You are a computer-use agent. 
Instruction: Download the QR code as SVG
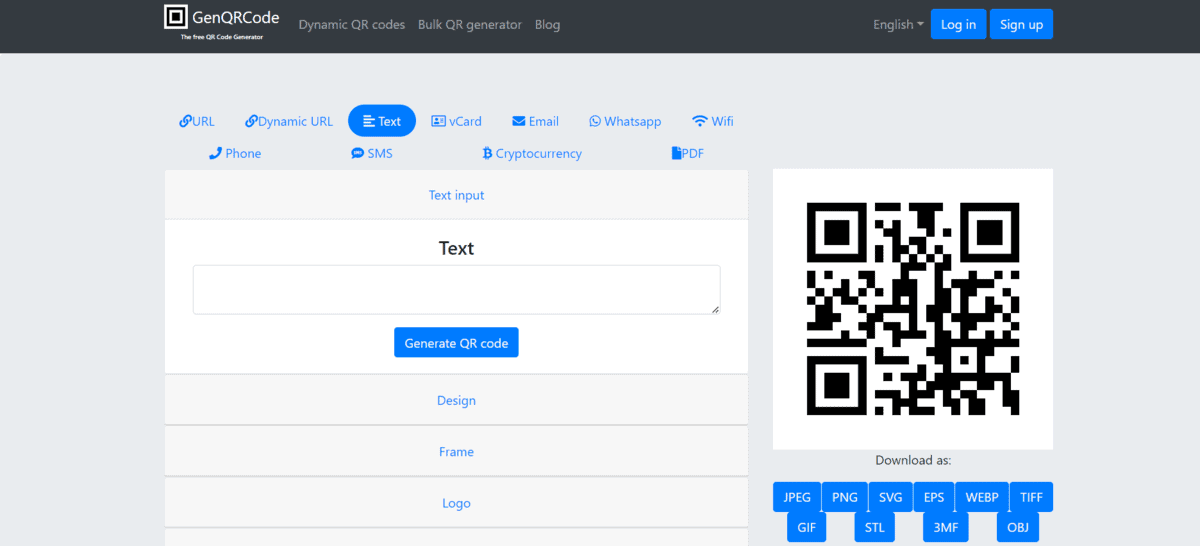(889, 497)
